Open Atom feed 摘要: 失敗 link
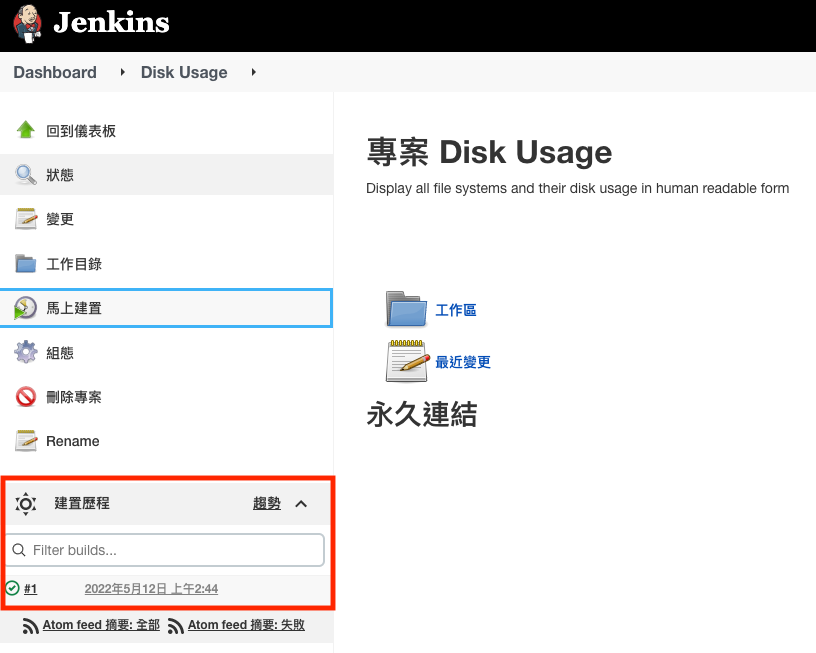The width and height of the screenshot is (816, 653). point(247,624)
